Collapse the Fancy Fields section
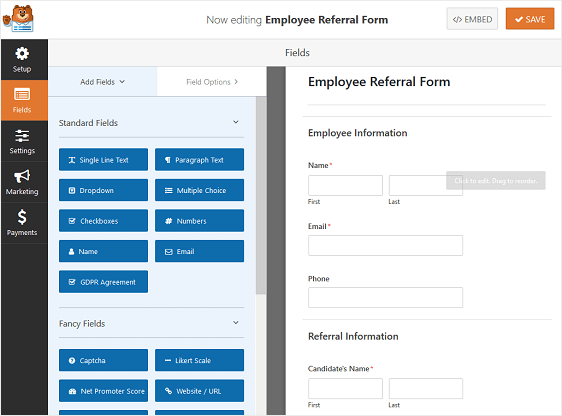The height and width of the screenshot is (416, 562). click(235, 323)
